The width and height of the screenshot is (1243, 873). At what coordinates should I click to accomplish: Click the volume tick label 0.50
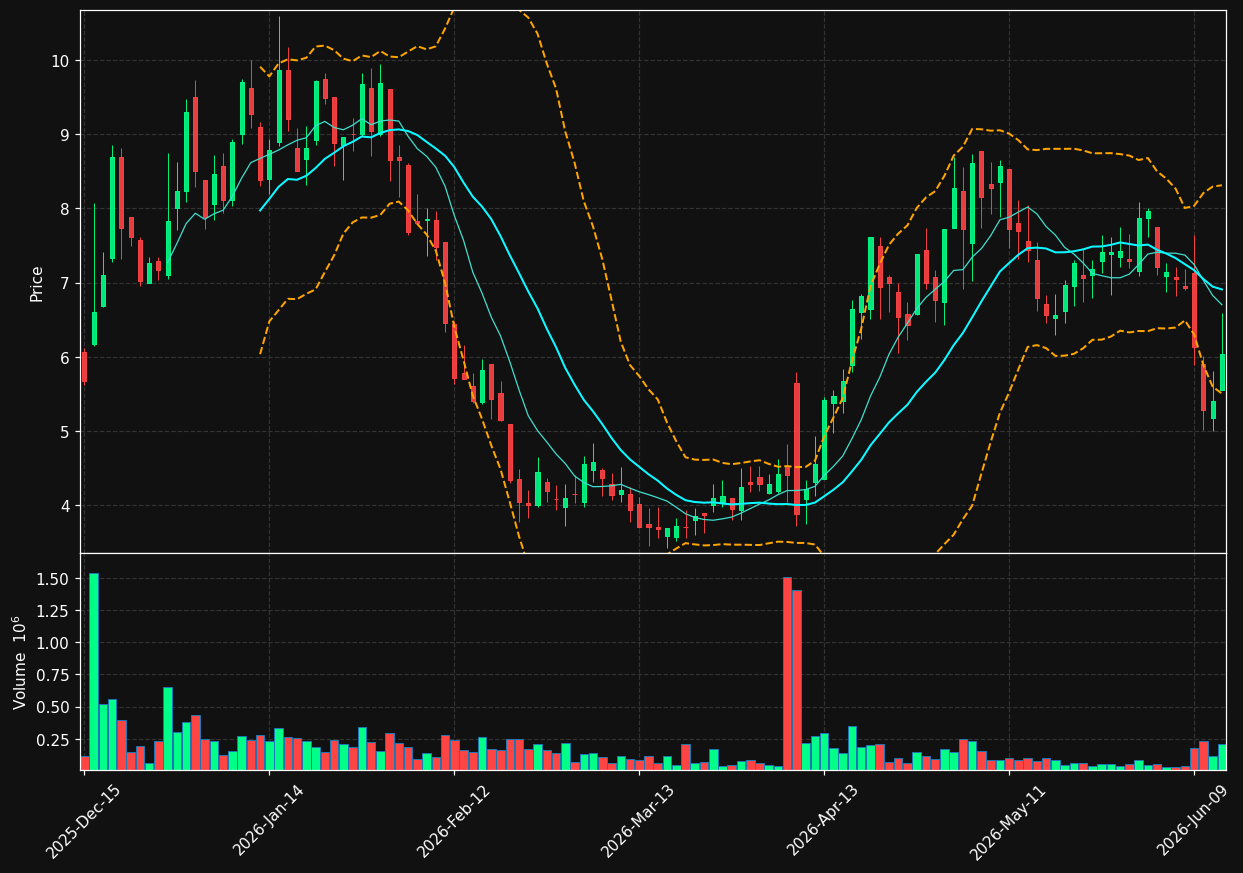[53, 707]
